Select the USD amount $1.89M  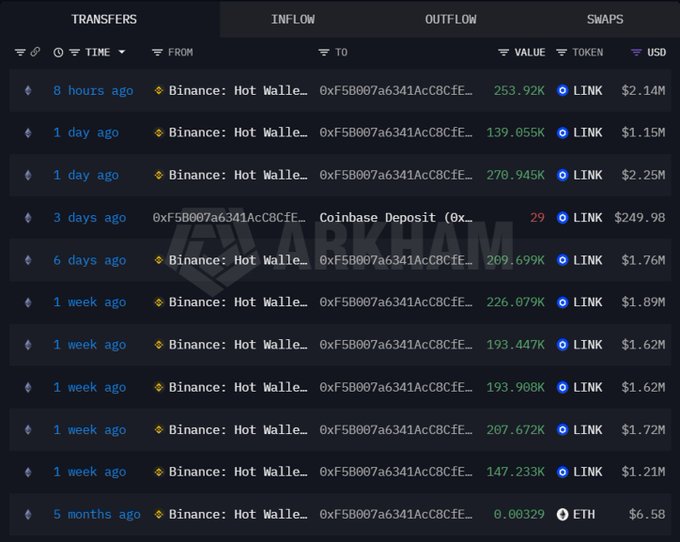tap(643, 302)
